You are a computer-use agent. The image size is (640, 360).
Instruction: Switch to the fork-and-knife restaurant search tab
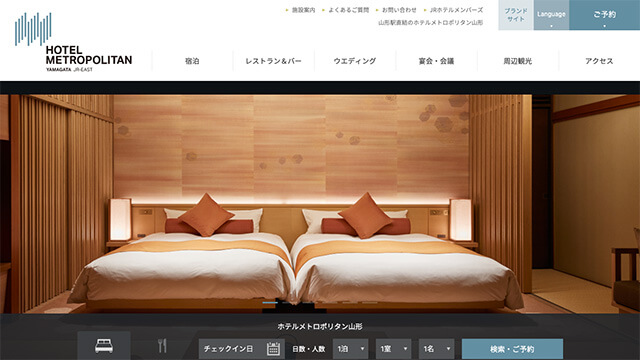[x=162, y=346]
